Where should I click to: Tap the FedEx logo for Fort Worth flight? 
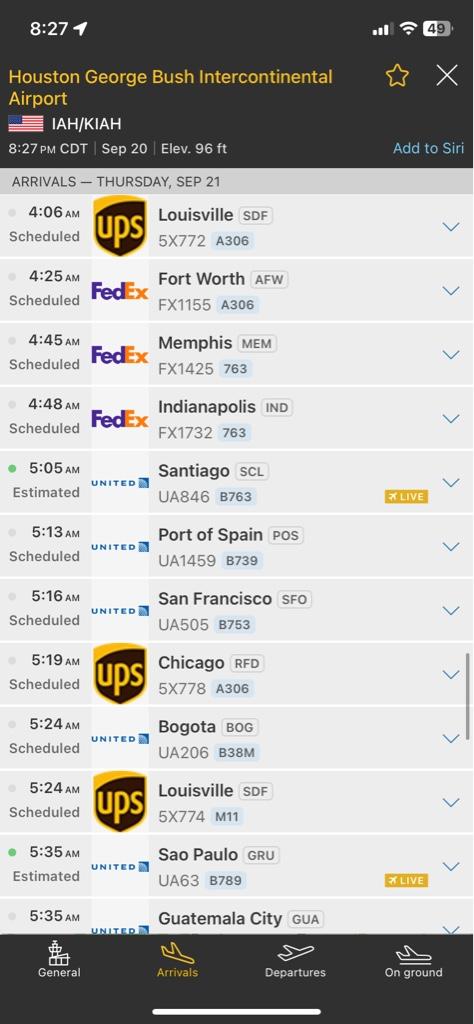point(120,291)
